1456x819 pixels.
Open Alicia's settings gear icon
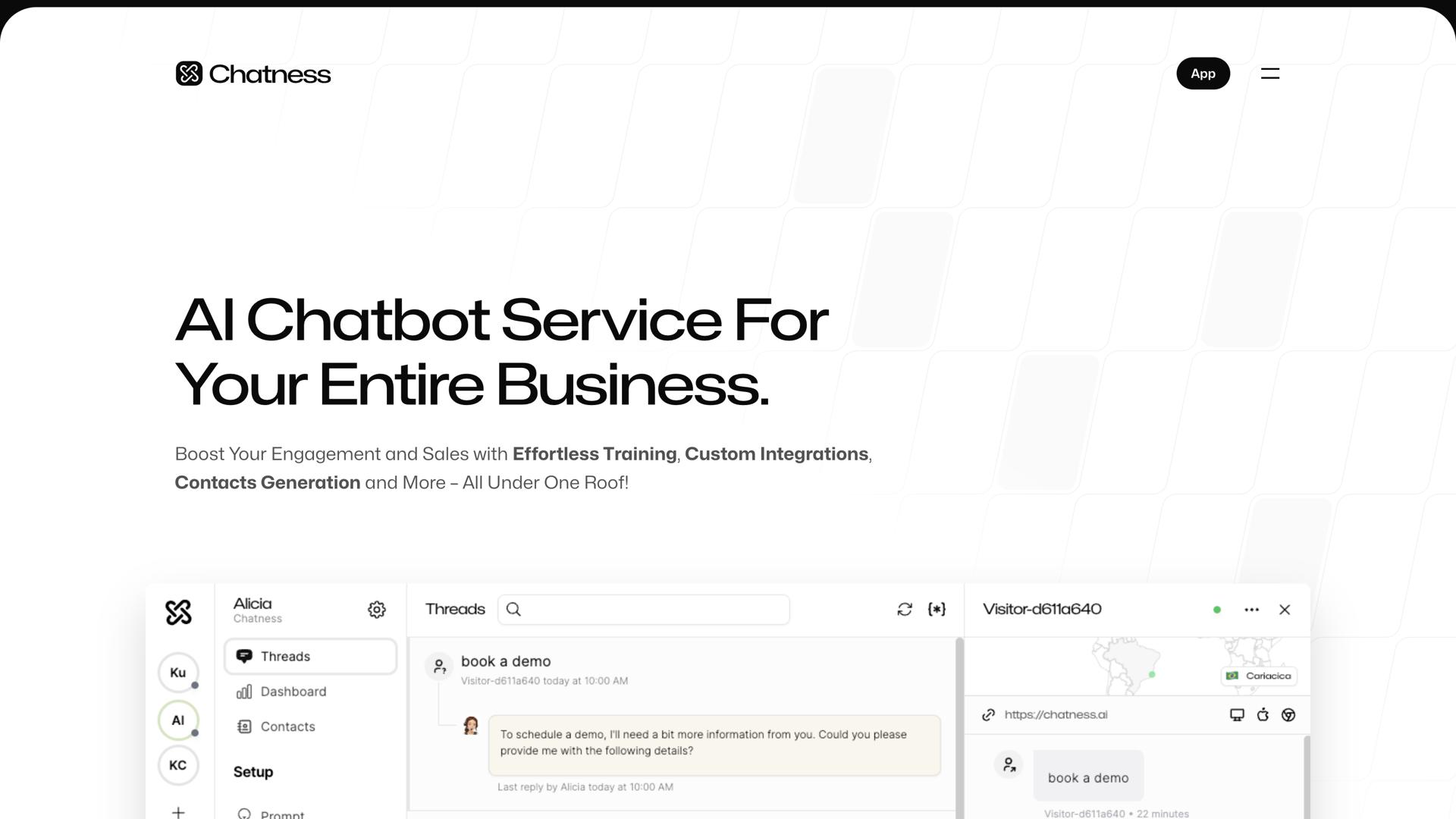[377, 610]
